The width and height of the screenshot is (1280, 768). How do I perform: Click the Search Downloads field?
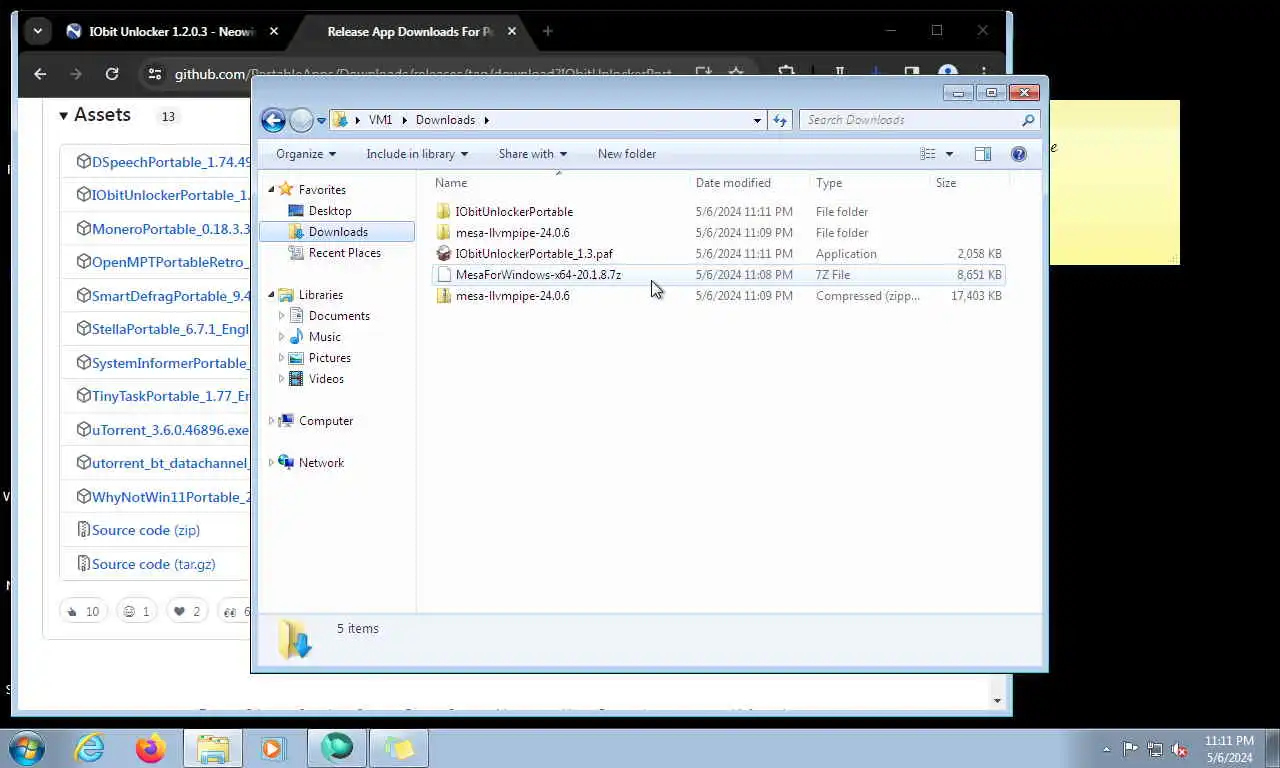click(918, 120)
